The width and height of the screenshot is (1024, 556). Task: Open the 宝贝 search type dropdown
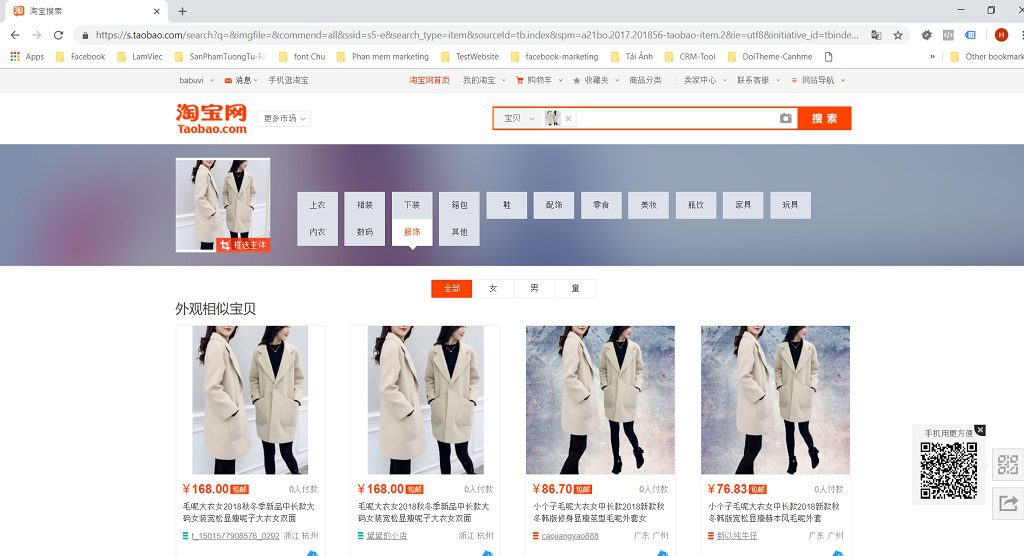(x=519, y=118)
